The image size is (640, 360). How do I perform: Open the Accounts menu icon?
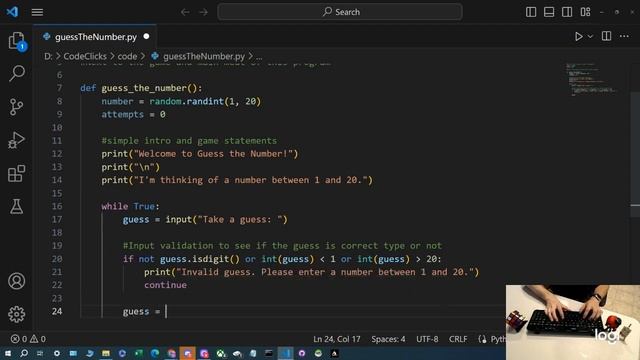(17, 281)
